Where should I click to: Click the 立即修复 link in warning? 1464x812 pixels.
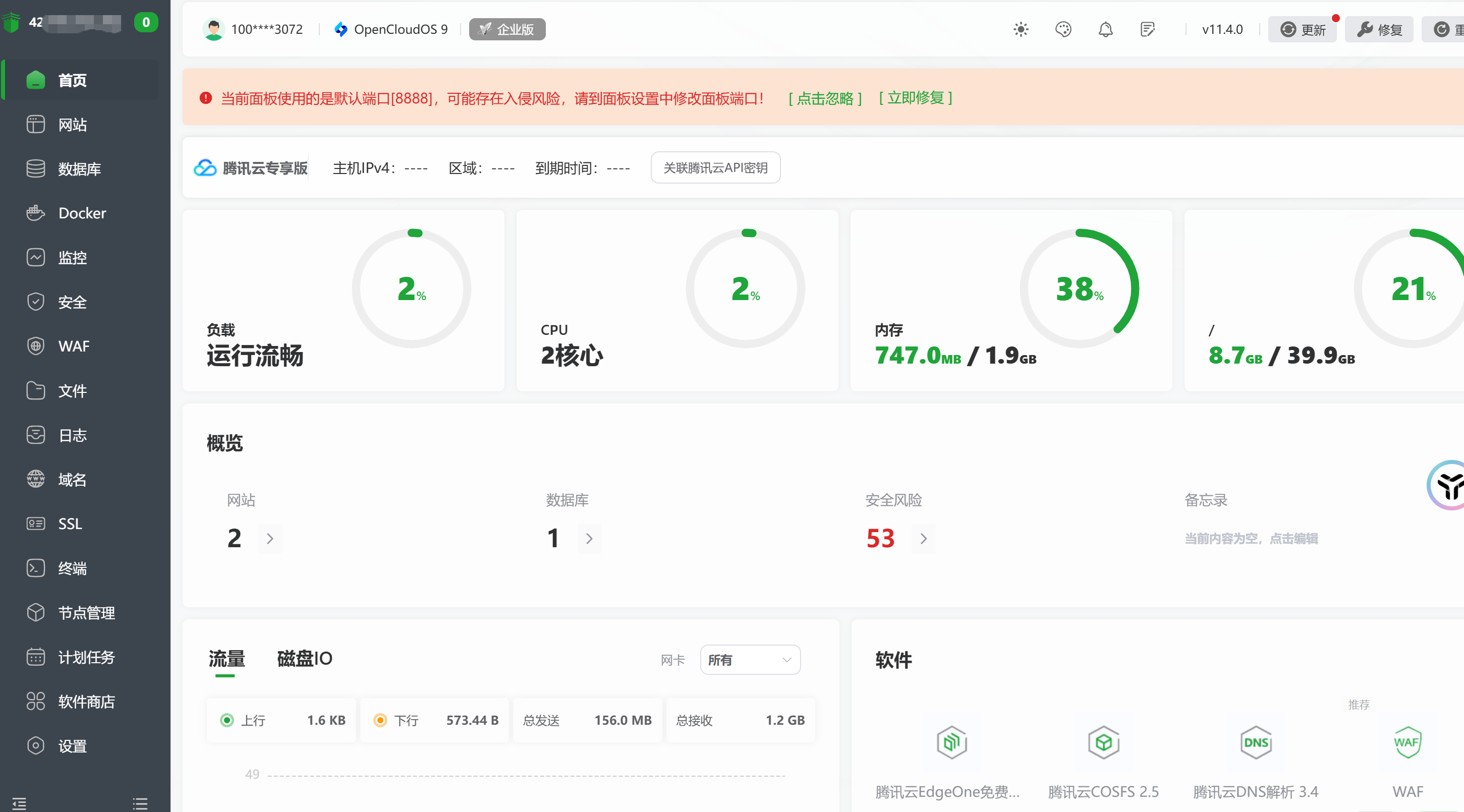(915, 98)
